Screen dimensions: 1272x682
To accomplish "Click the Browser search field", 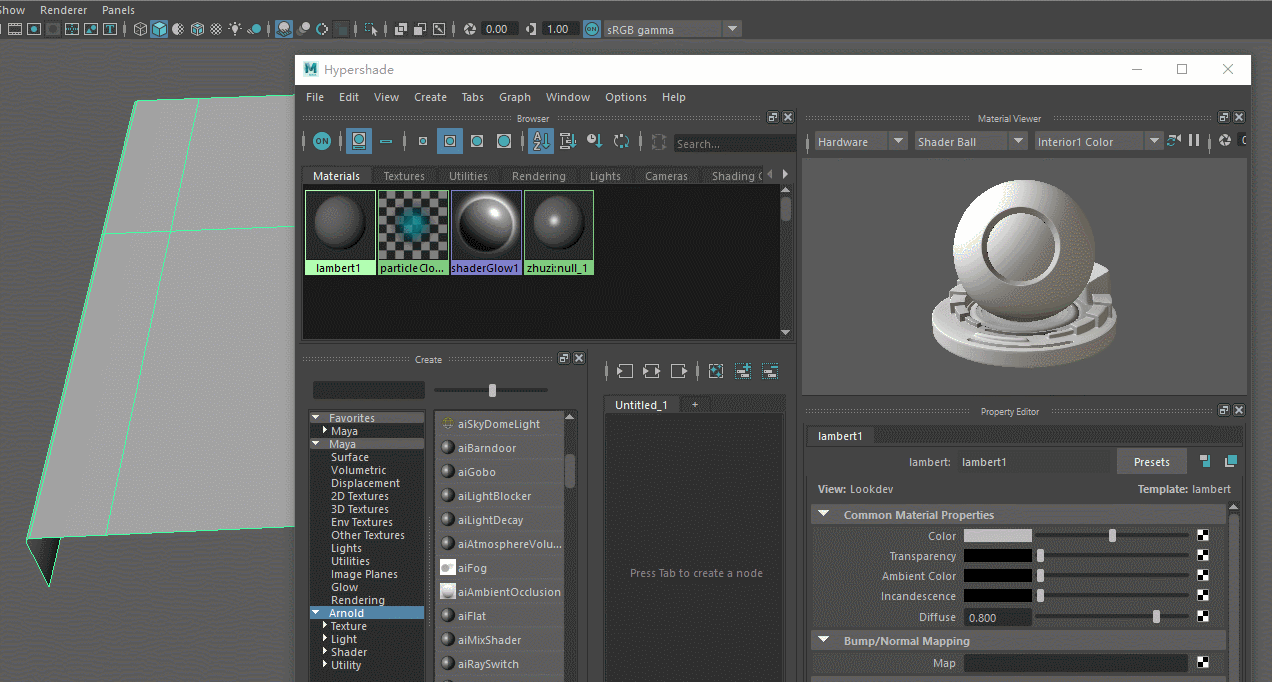I will [x=734, y=143].
